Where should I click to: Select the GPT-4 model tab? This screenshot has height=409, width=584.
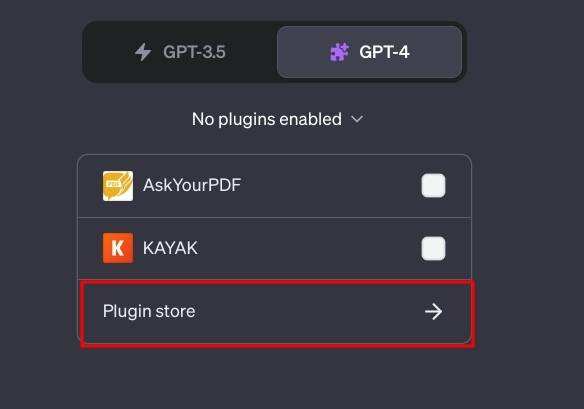(x=369, y=52)
